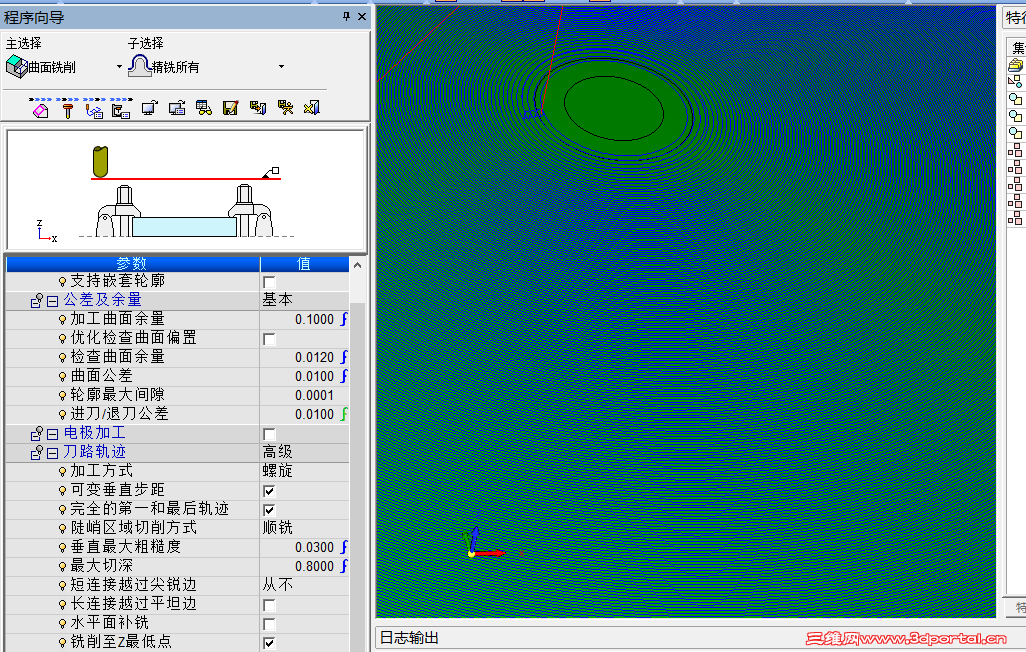
Task: Click the exit wizard icon at toolbar end
Action: click(310, 108)
